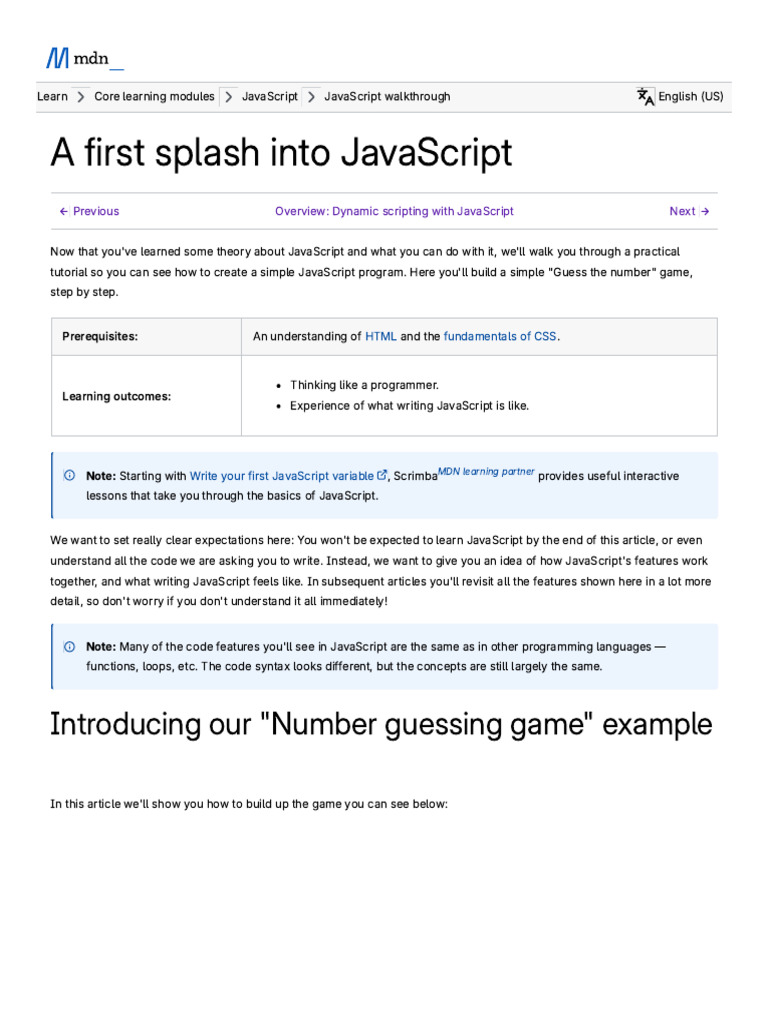Click the MDN learning partner superscript
This screenshot has width=768, height=1024.
pos(486,472)
